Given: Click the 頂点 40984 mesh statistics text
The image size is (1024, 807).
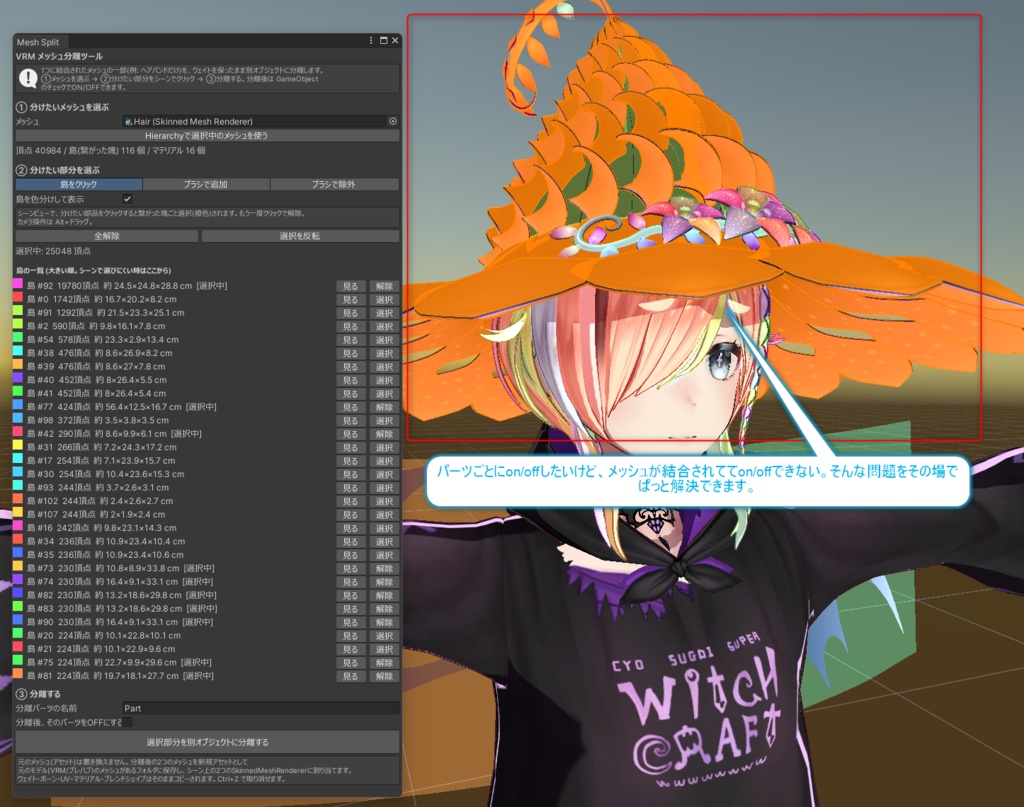Looking at the screenshot, I should [x=110, y=150].
